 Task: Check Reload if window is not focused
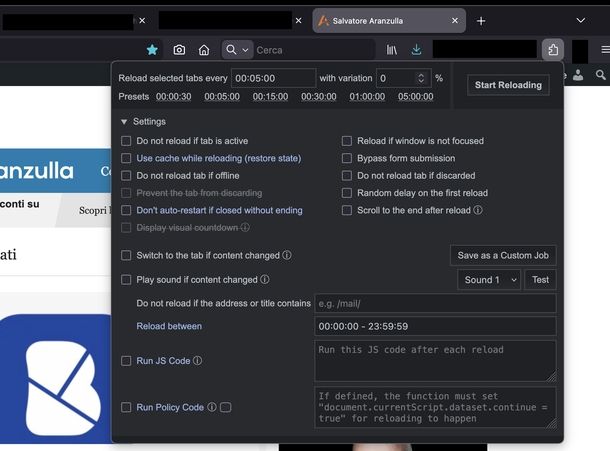pos(347,141)
